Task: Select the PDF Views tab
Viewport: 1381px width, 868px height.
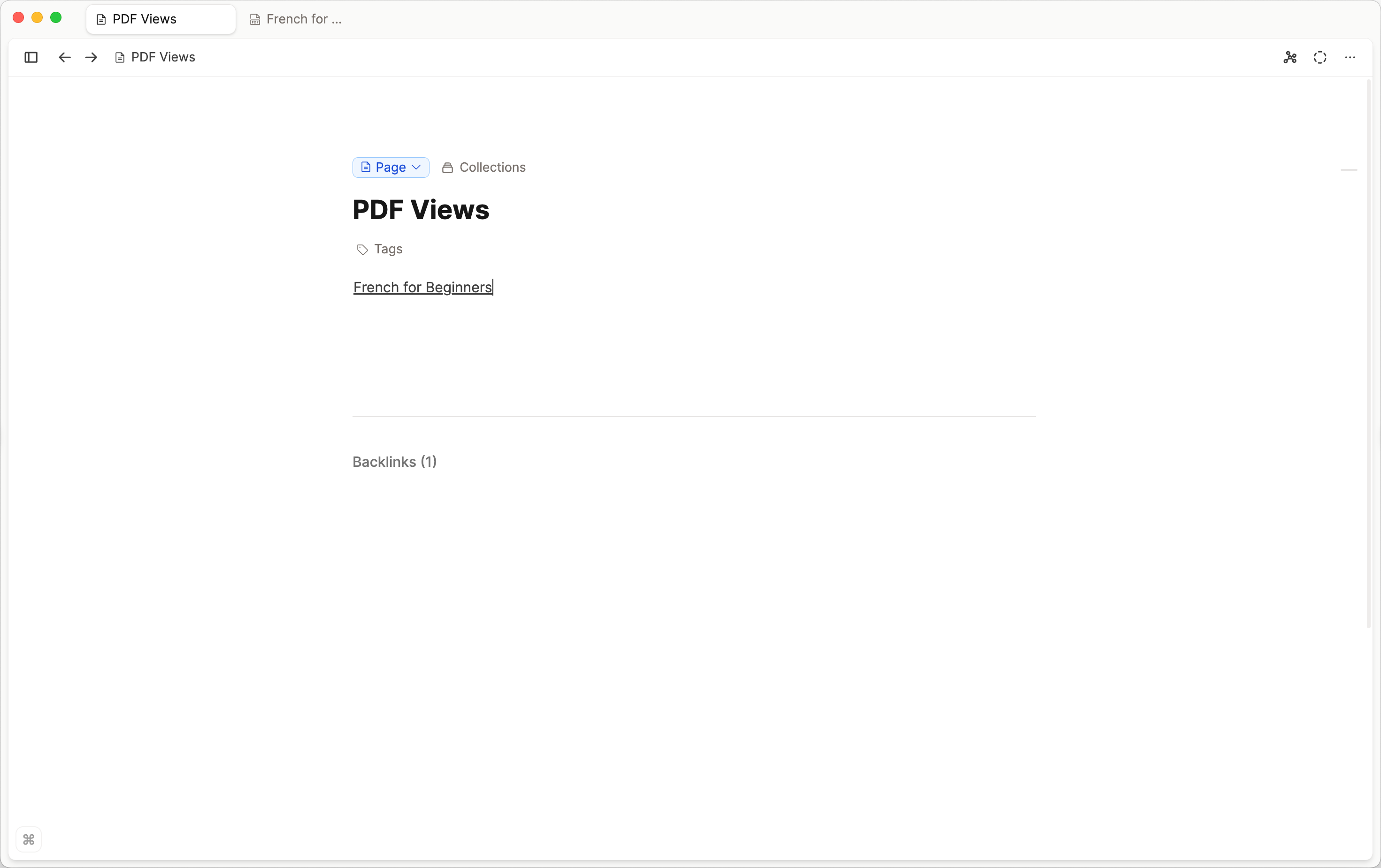Action: 161,19
